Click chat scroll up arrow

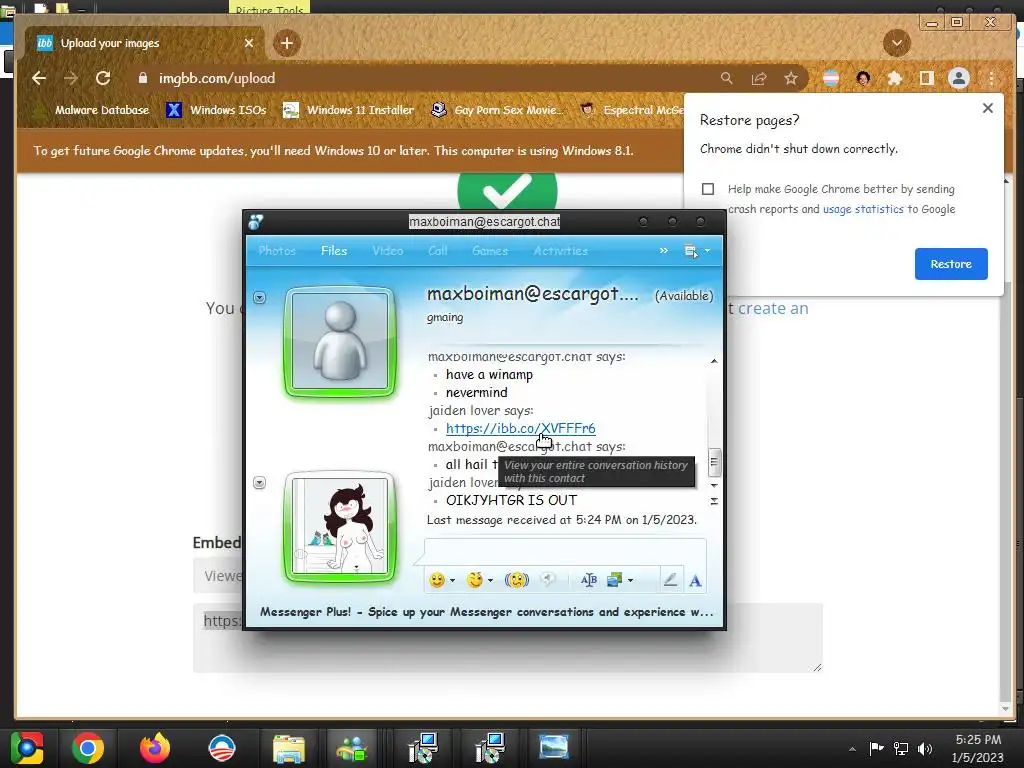point(714,361)
